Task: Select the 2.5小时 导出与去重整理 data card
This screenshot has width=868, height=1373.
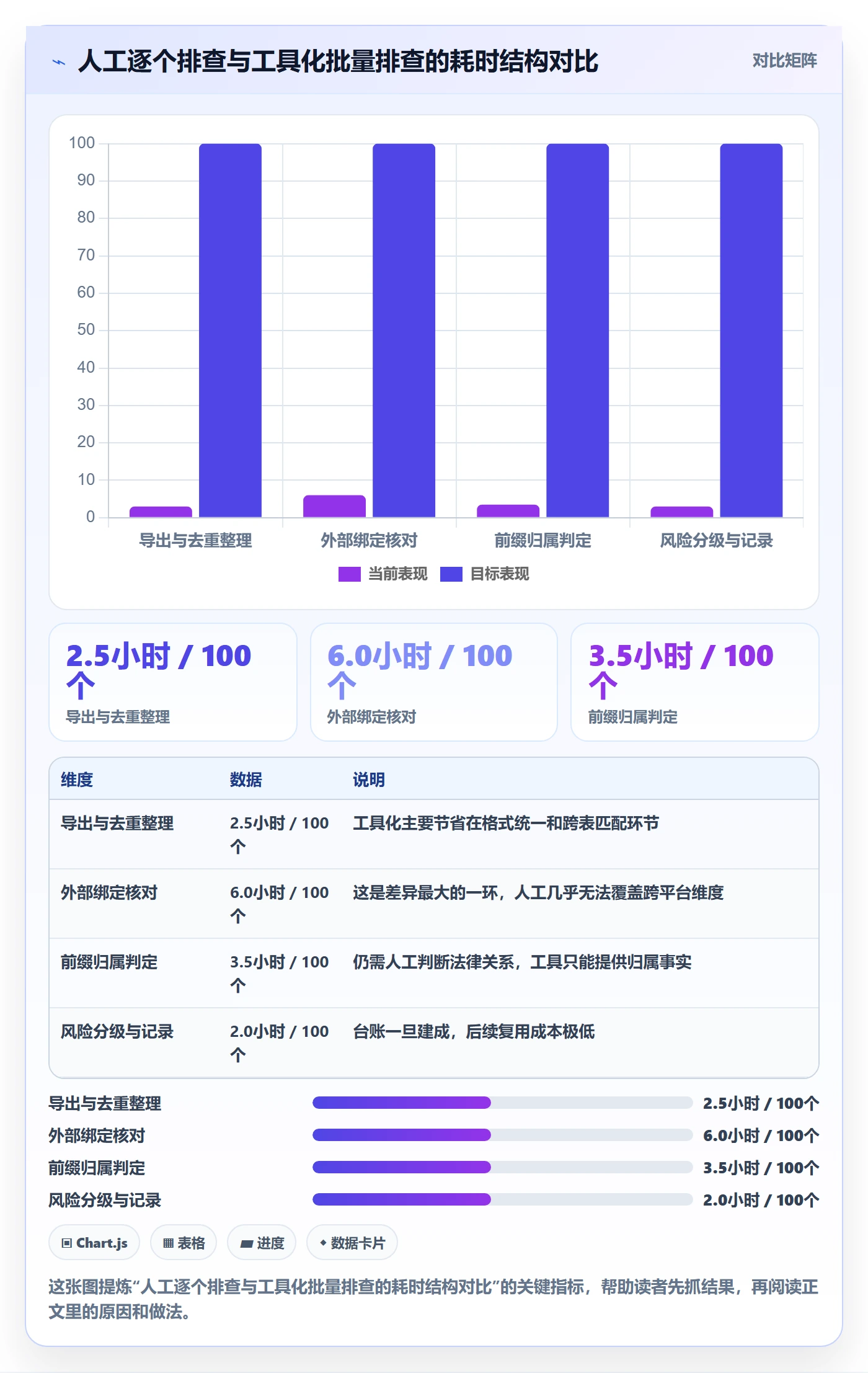Action: click(x=173, y=682)
